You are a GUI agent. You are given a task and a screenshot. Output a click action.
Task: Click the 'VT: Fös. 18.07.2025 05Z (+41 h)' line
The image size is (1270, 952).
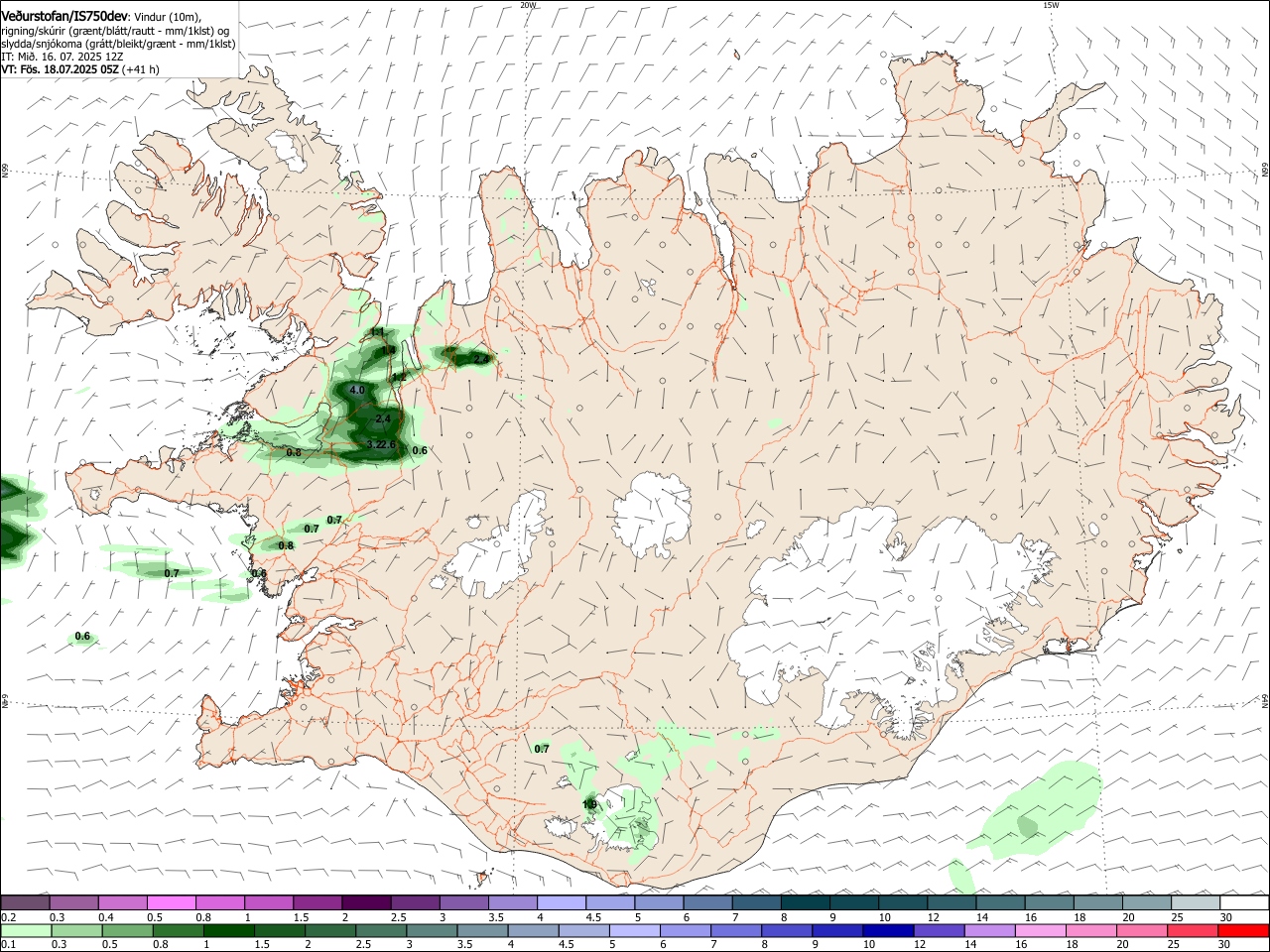tap(79, 69)
